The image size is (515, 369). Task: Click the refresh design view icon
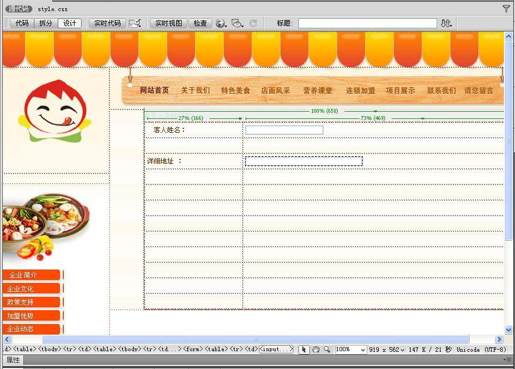click(x=253, y=23)
